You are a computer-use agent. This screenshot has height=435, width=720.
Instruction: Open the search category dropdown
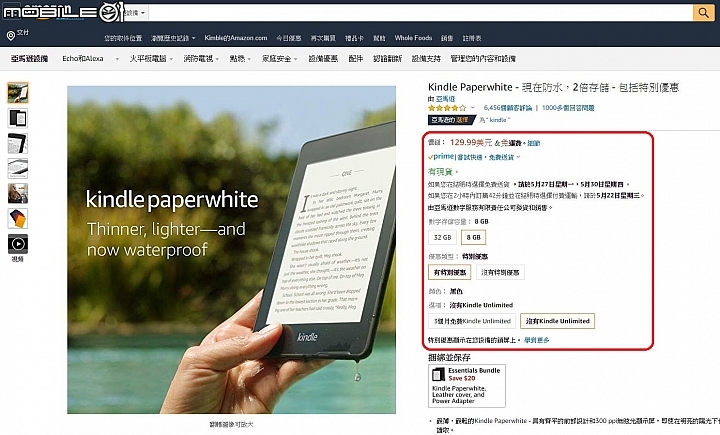tap(135, 13)
